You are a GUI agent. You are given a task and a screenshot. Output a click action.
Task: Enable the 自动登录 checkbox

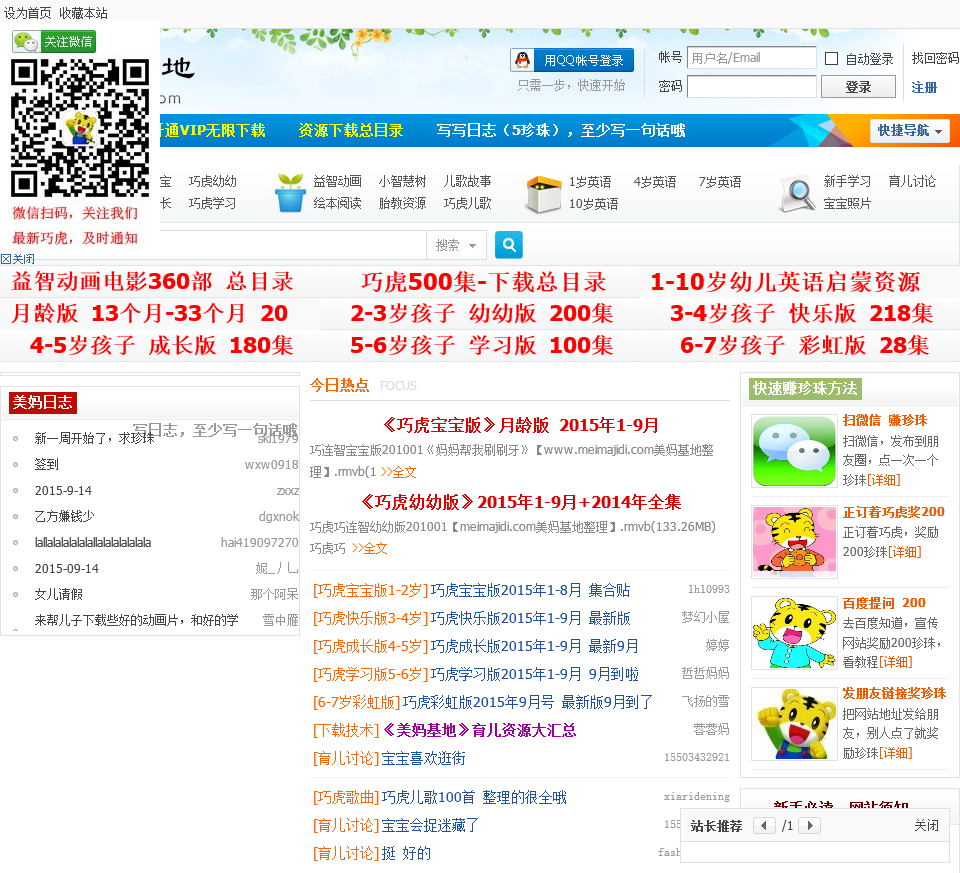831,59
